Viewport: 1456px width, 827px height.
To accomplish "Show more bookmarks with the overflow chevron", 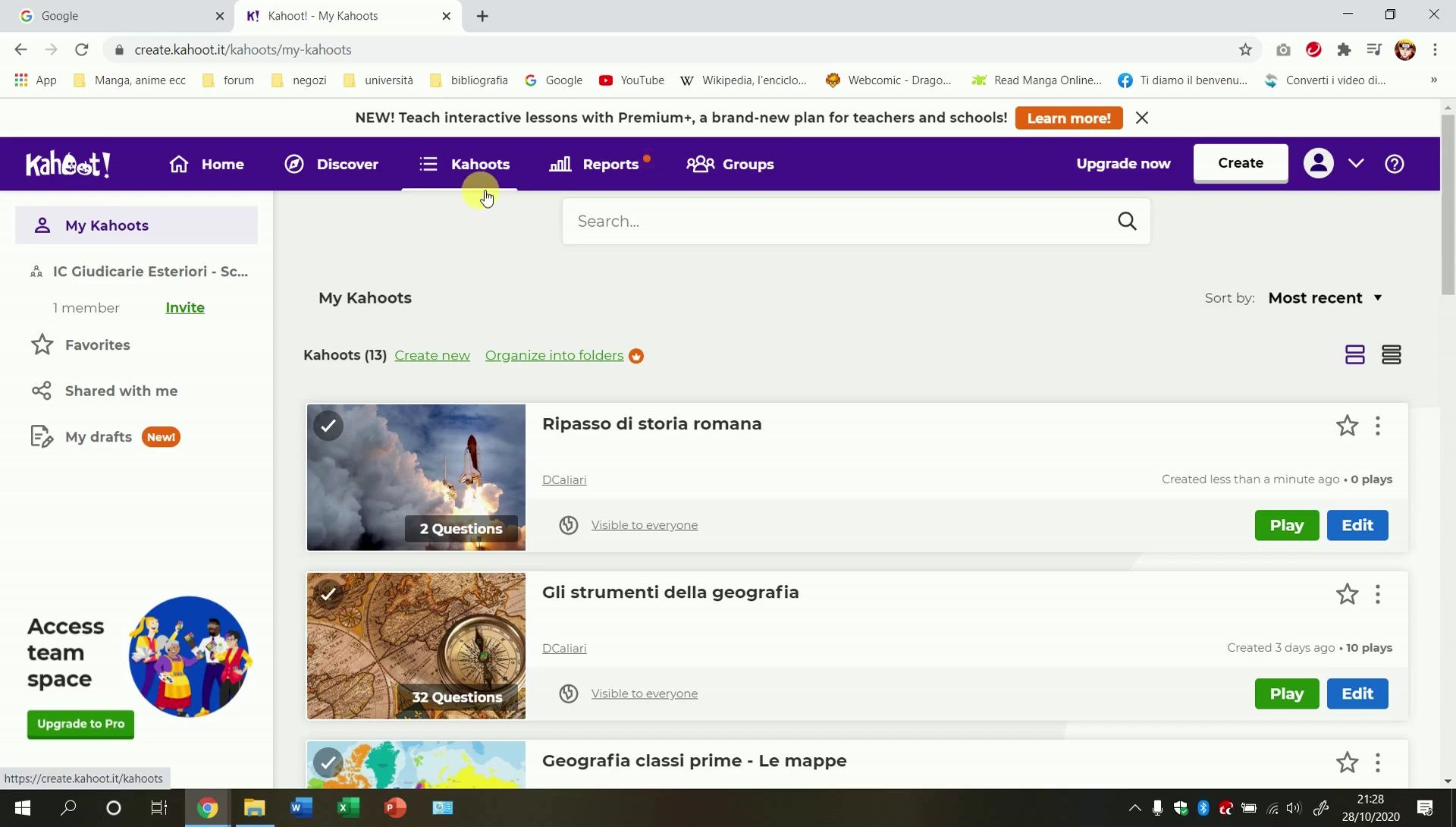I will point(1433,80).
